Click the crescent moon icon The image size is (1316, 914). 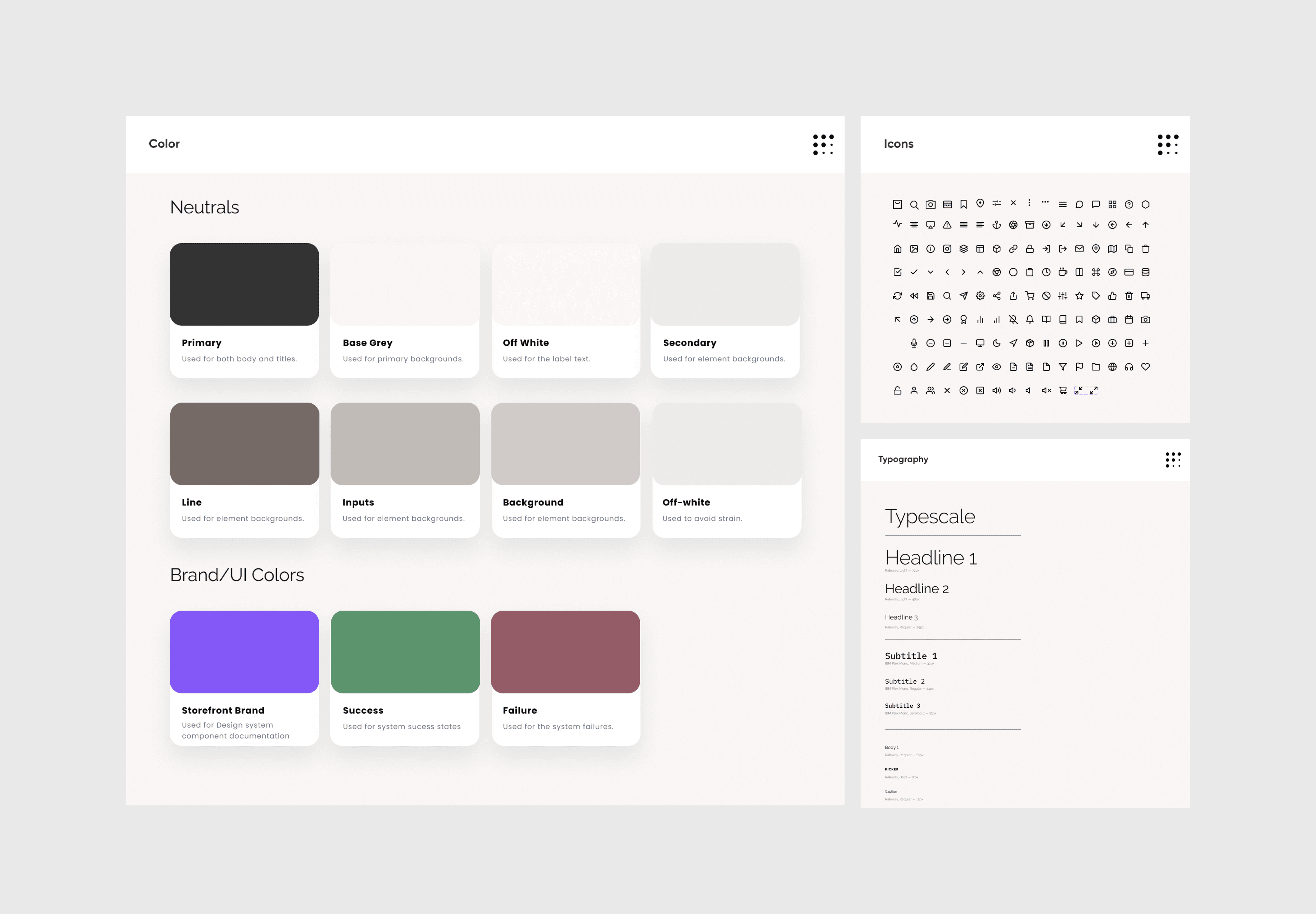click(x=997, y=343)
